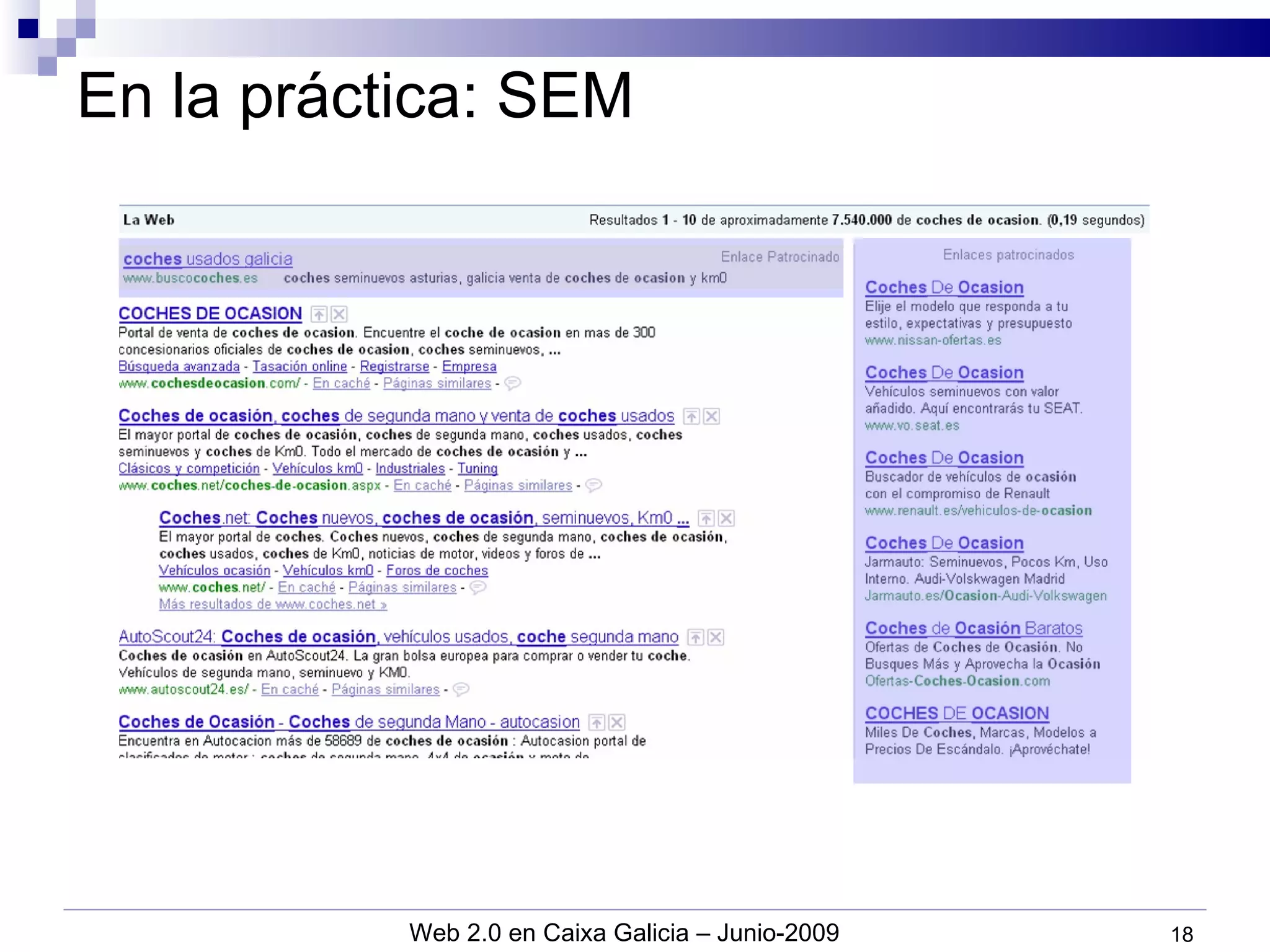1270x952 pixels.
Task: Click footer 'Web 2.0 en Caixa Galicia – Junio-2009'
Action: pyautogui.click(x=624, y=932)
